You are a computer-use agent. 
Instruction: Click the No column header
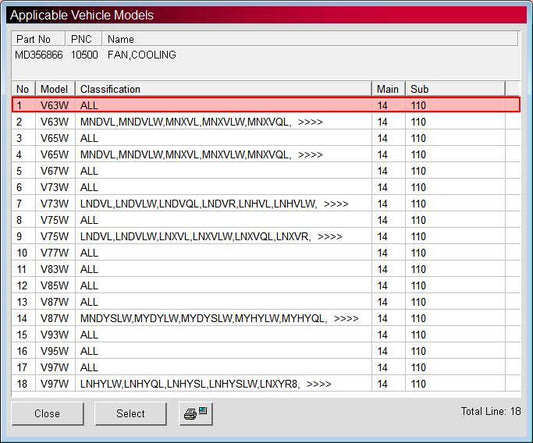(x=23, y=89)
